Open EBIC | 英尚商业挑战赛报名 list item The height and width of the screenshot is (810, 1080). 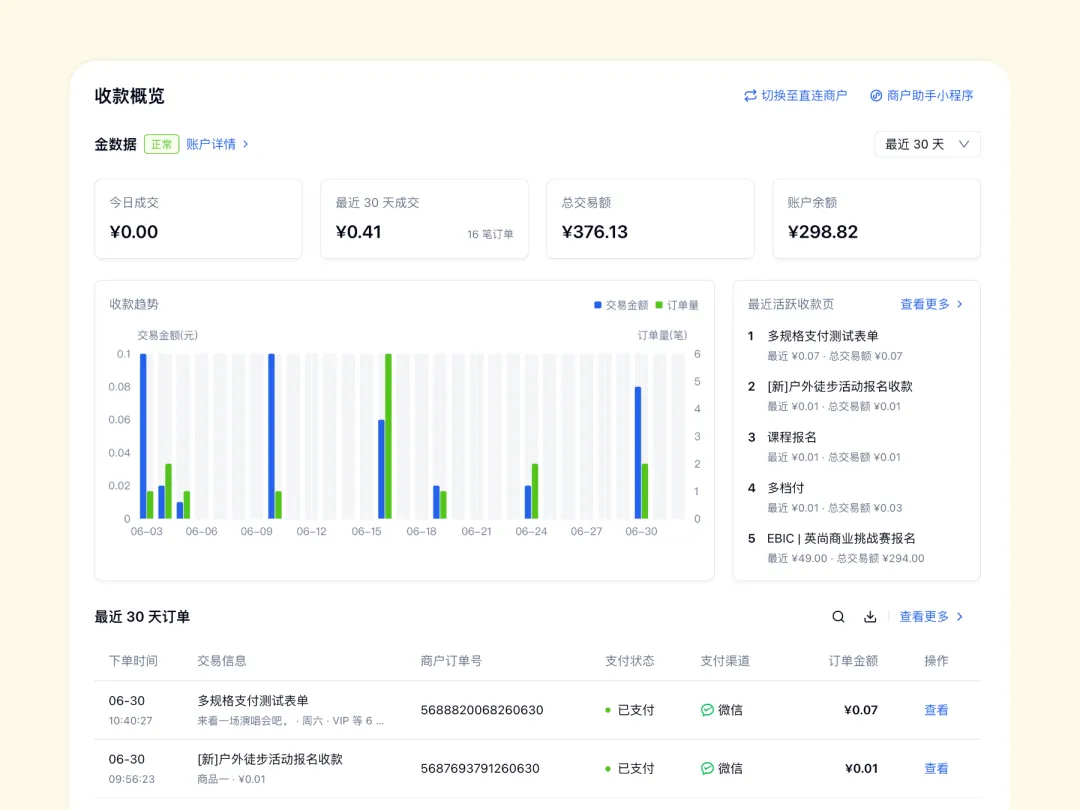(x=841, y=539)
